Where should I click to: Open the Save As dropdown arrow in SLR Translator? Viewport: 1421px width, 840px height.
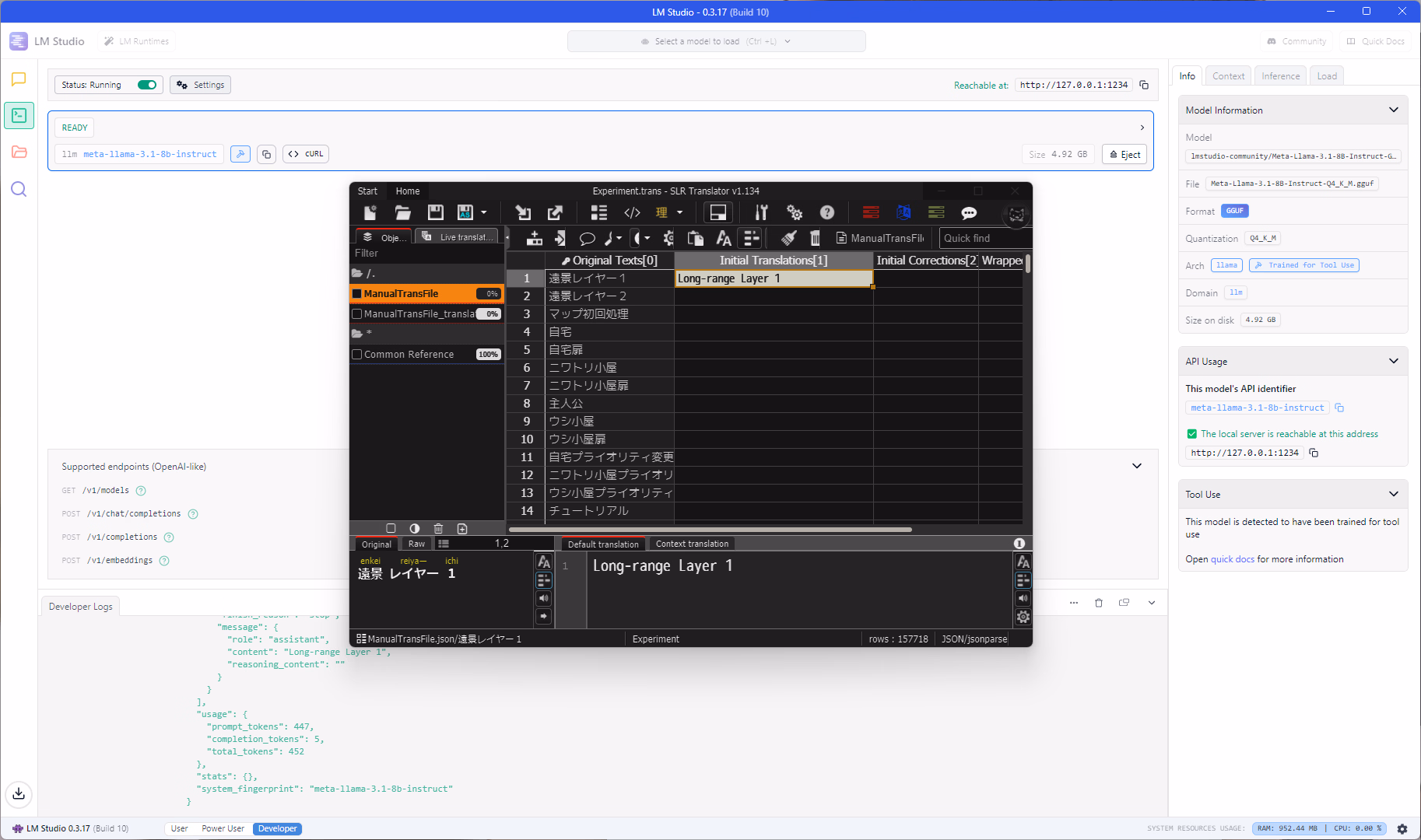tap(484, 212)
